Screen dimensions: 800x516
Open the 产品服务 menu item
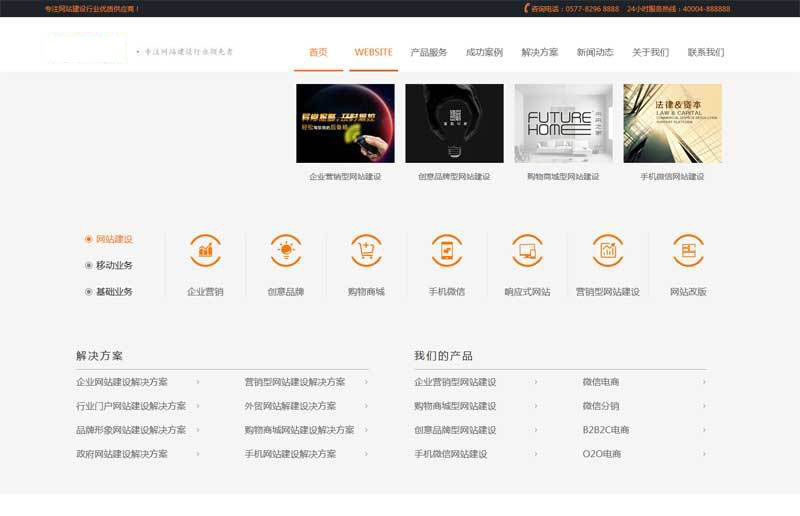428,52
